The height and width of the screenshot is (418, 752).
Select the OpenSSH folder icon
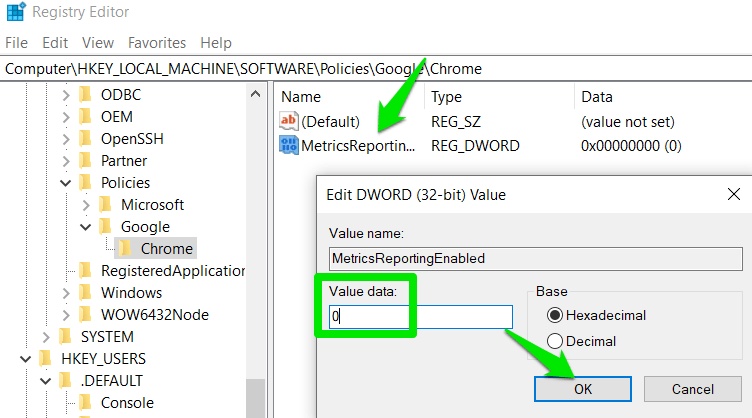click(86, 138)
